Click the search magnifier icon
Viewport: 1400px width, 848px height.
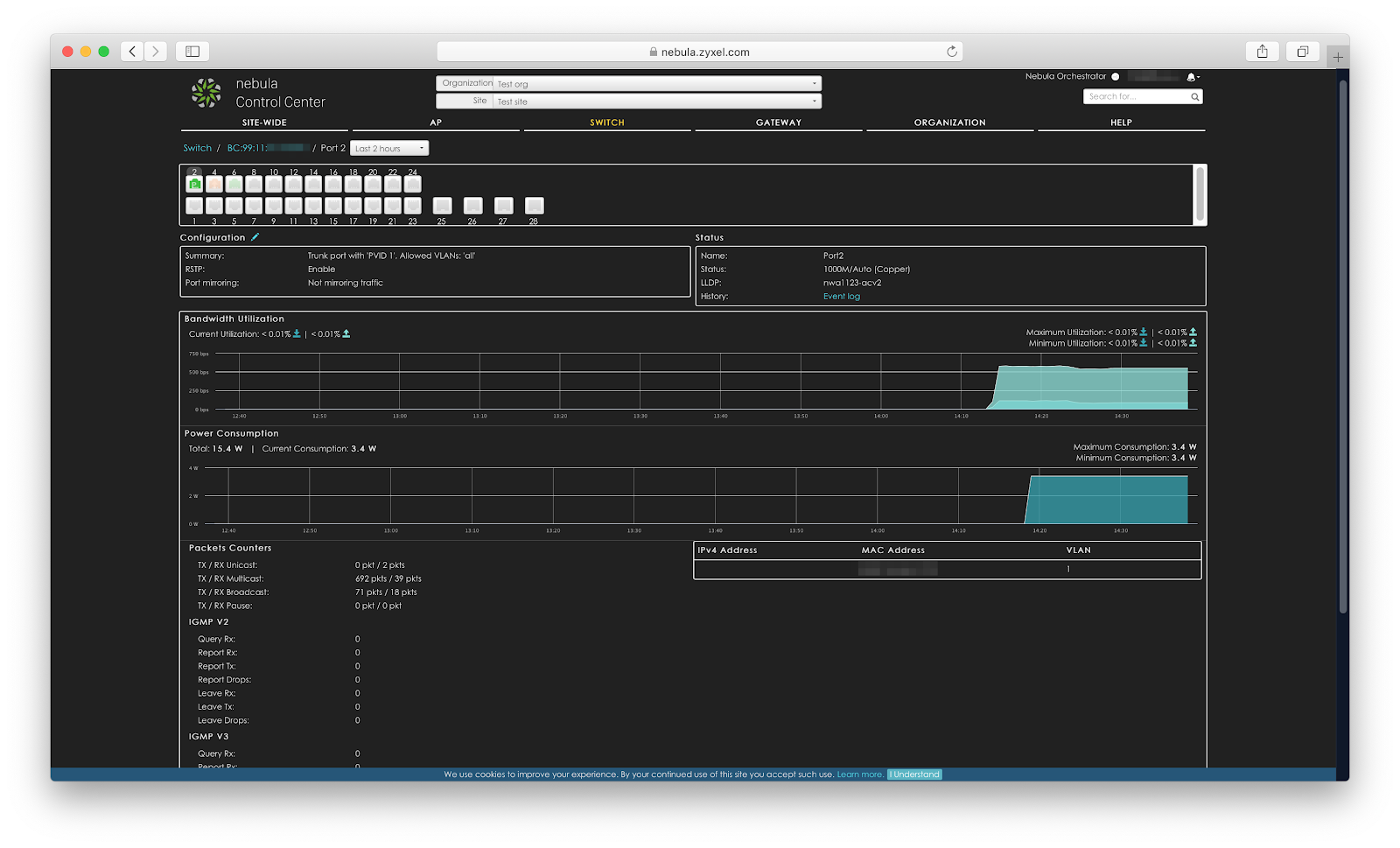pyautogui.click(x=1194, y=97)
